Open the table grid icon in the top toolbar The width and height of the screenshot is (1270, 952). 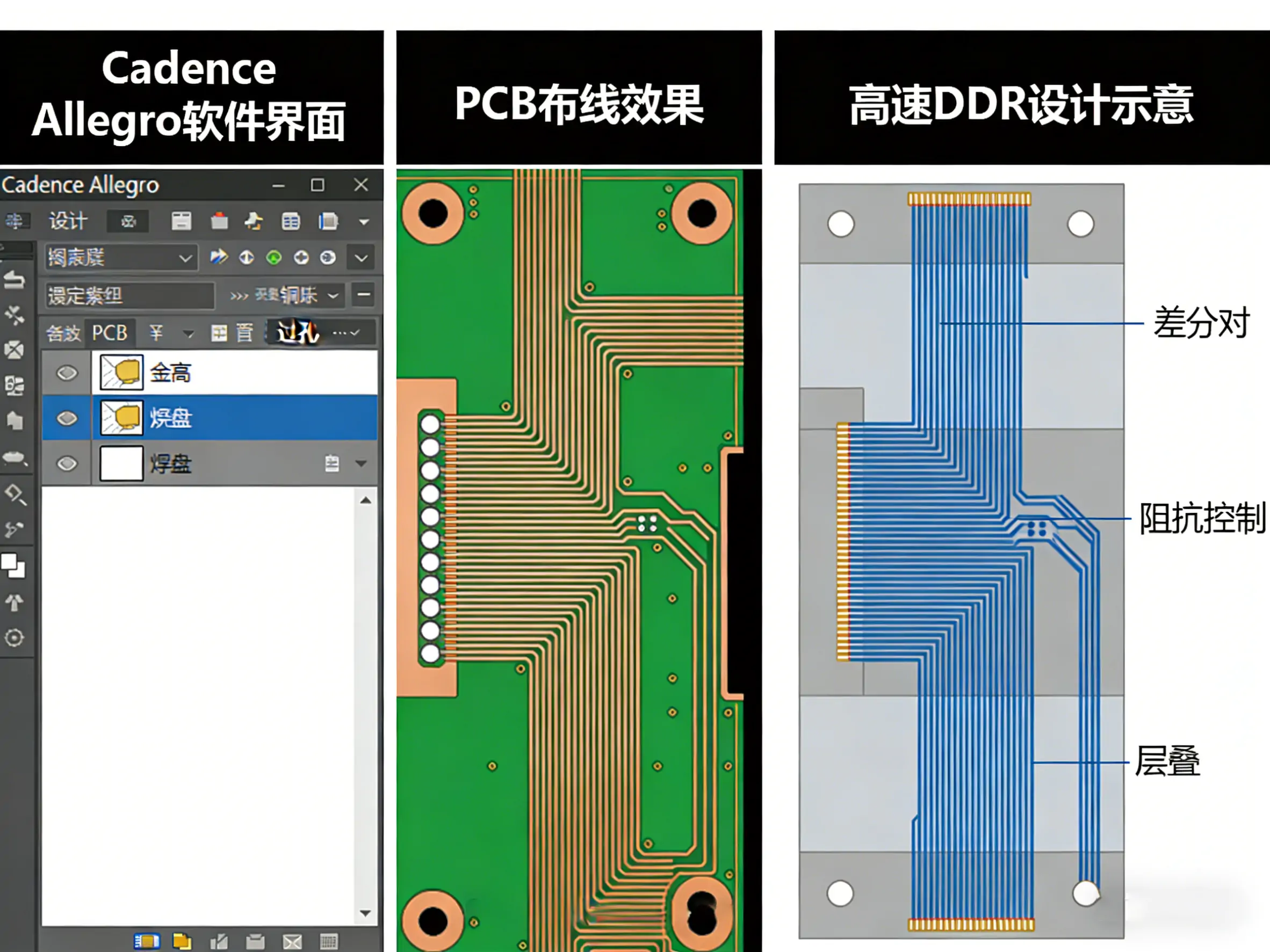(x=291, y=222)
